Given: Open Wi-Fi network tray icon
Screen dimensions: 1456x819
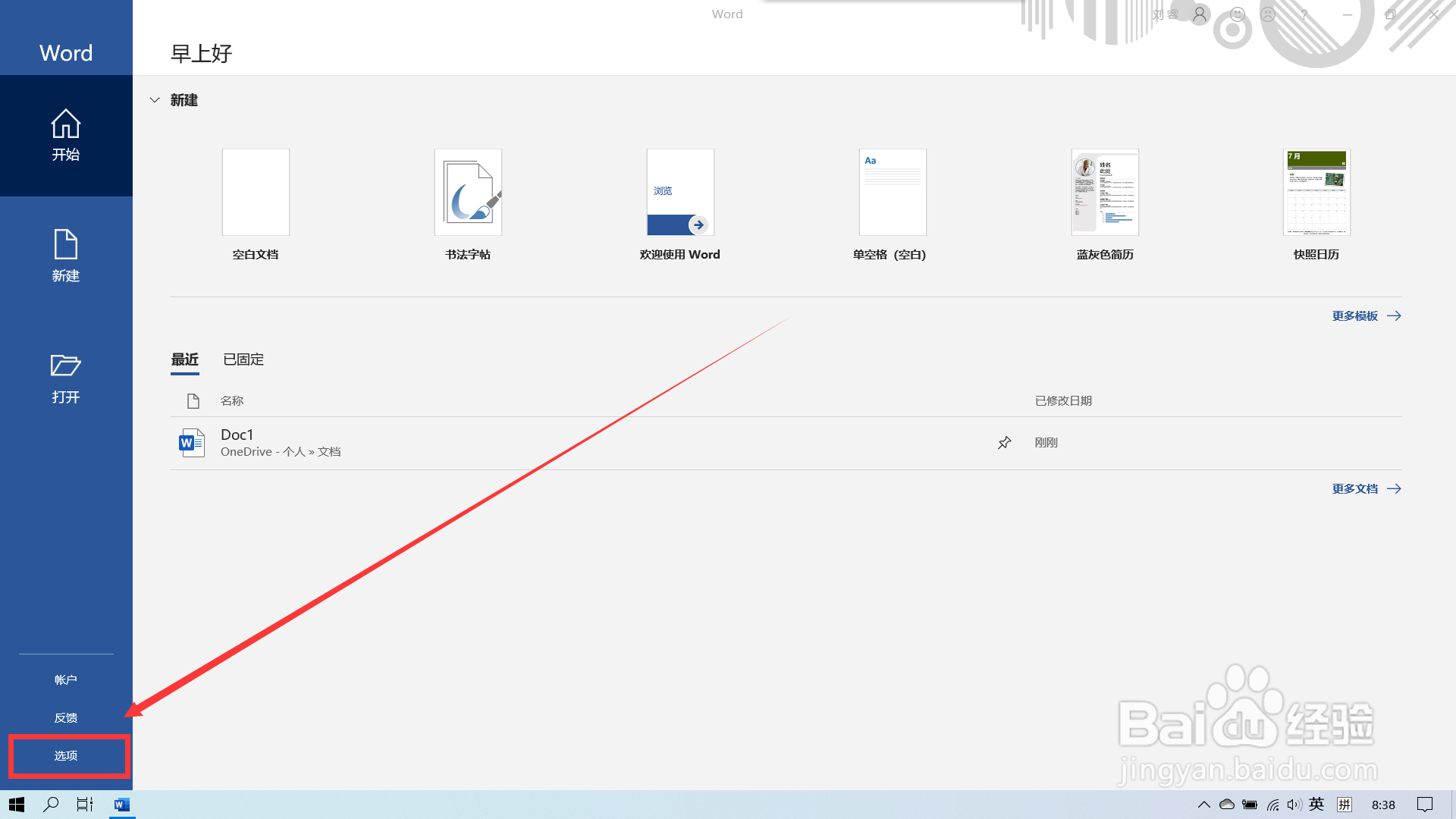Looking at the screenshot, I should coord(1273,805).
